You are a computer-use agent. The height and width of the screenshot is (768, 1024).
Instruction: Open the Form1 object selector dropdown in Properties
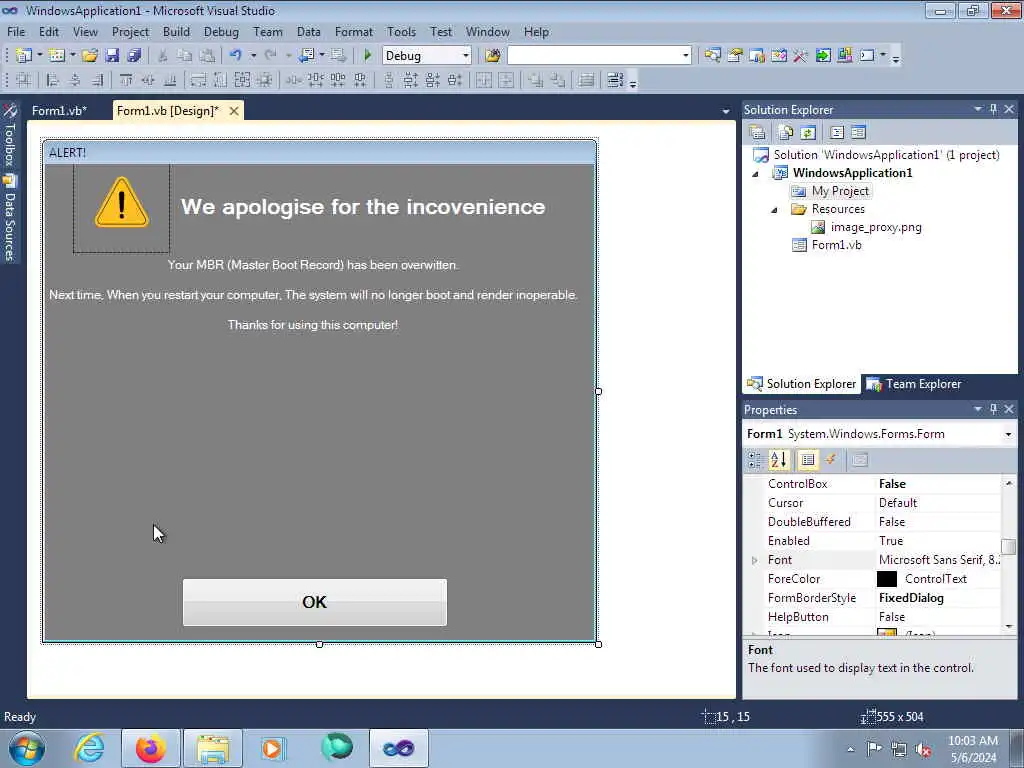(x=1008, y=434)
